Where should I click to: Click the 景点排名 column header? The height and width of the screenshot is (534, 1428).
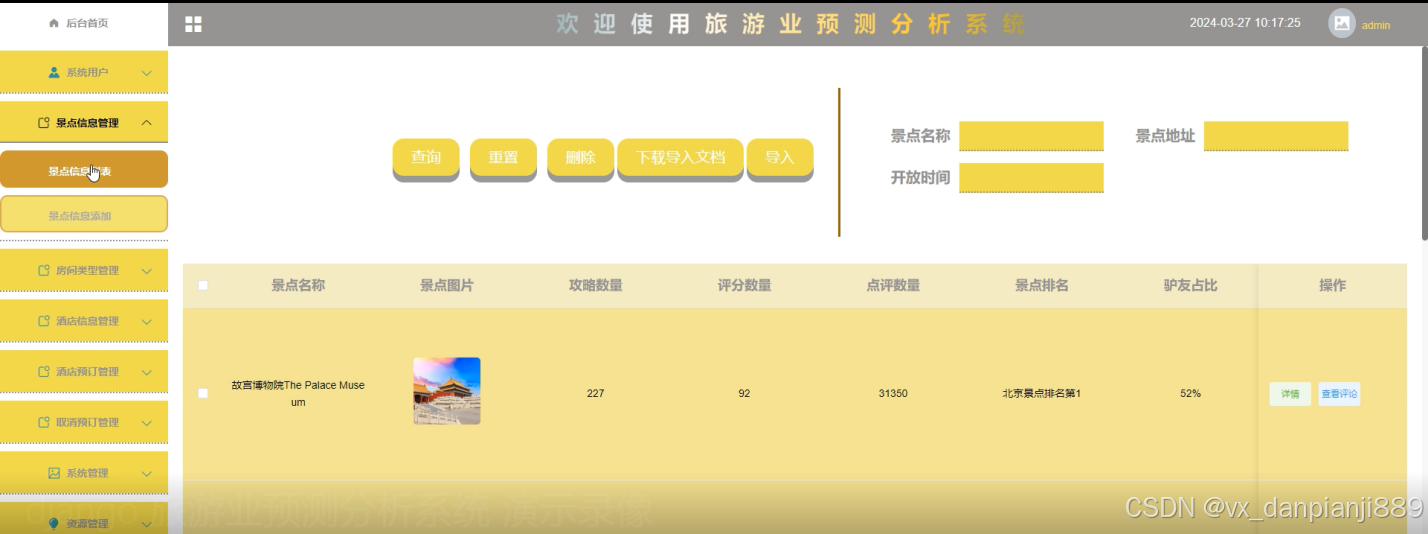(x=1042, y=285)
